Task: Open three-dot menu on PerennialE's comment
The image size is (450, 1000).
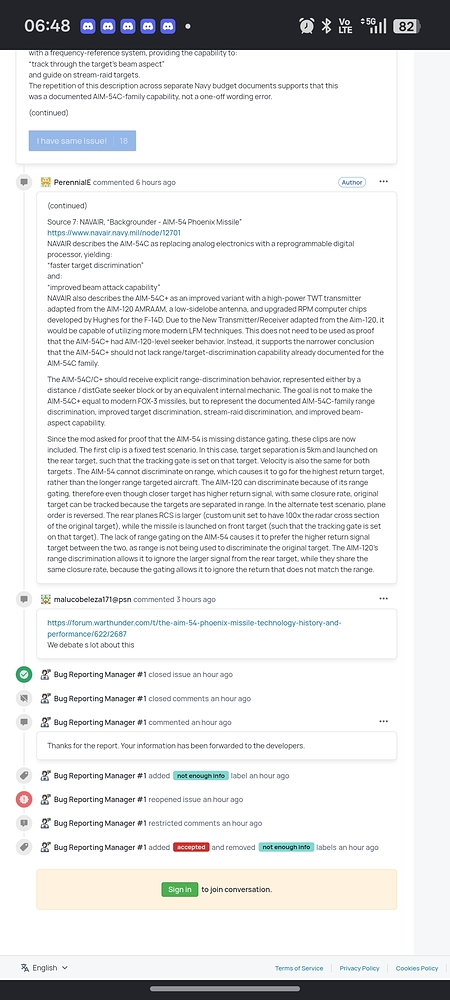Action: coord(383,182)
